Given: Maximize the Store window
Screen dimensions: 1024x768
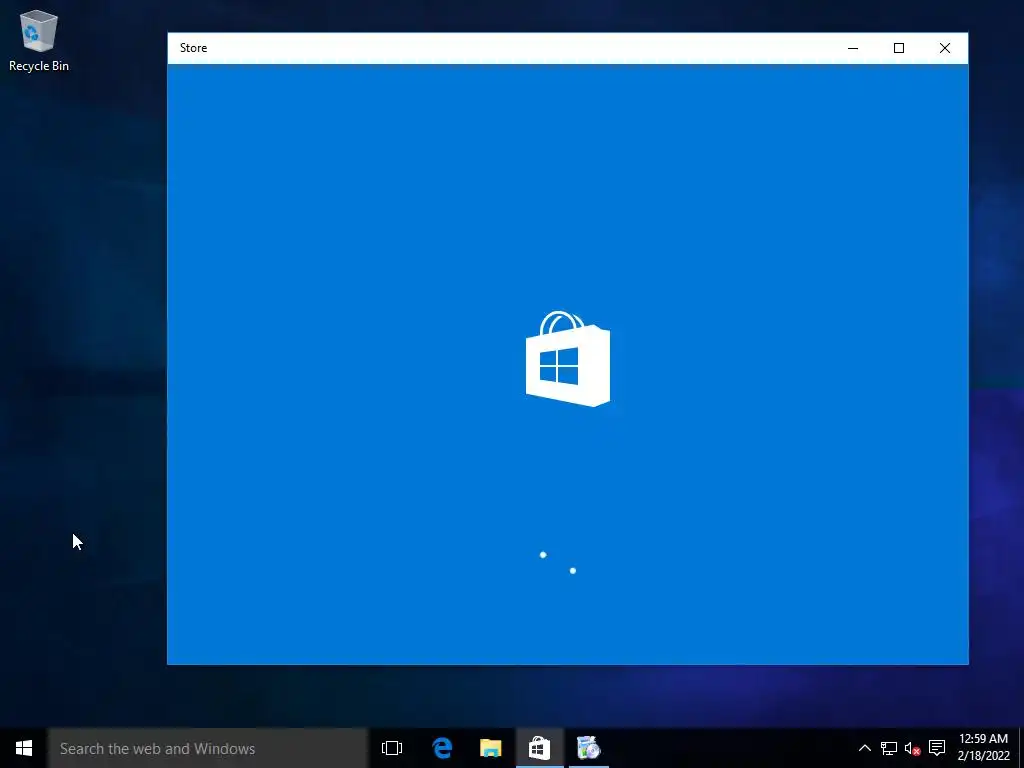Looking at the screenshot, I should [x=899, y=48].
